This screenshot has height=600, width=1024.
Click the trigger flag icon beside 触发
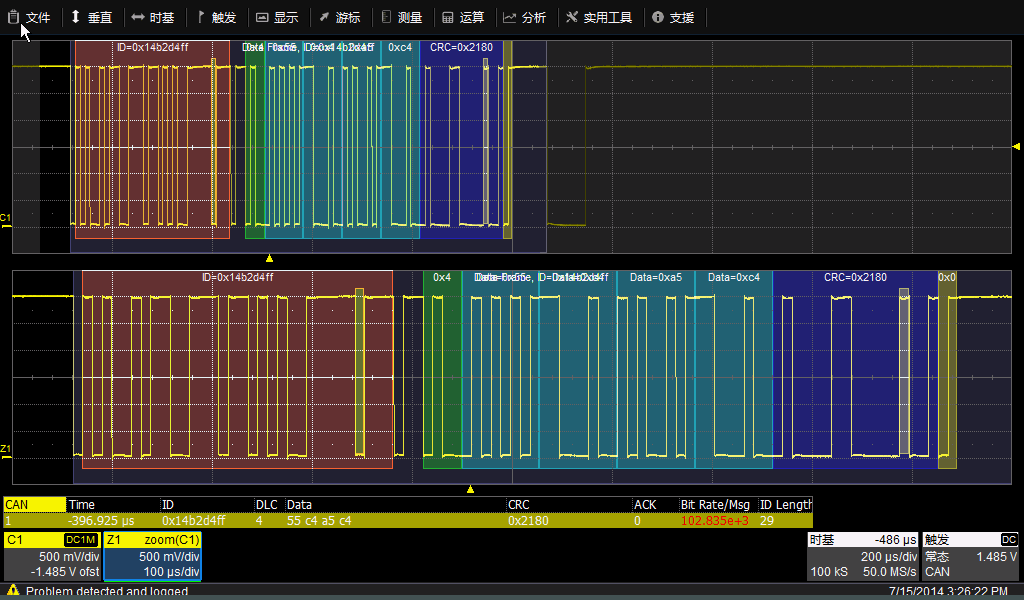[200, 17]
